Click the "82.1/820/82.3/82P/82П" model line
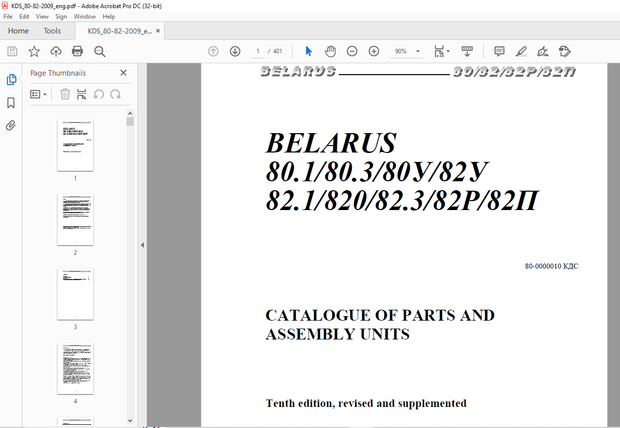Viewport: 620px width, 428px height. click(402, 201)
